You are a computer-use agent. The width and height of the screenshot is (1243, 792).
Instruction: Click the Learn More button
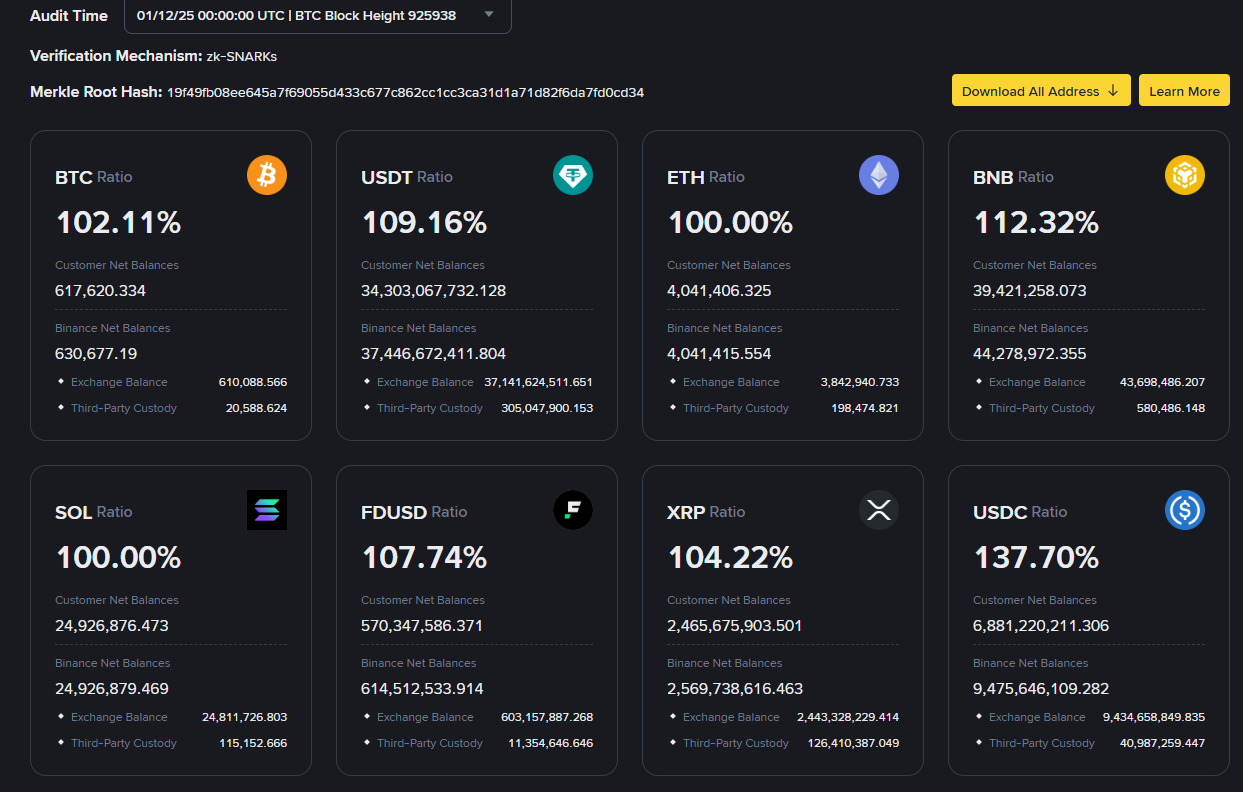(x=1184, y=91)
